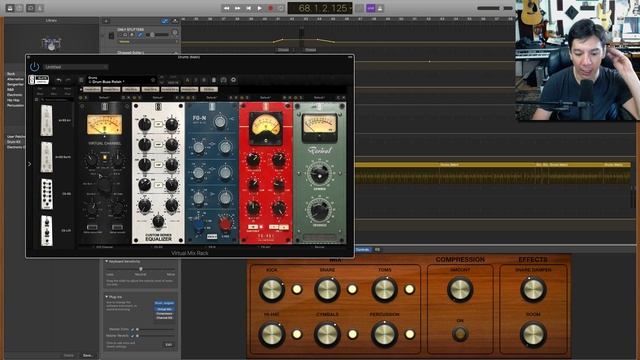Adjust the master volume slider top right
This screenshot has height=360, width=640.
(495, 8)
